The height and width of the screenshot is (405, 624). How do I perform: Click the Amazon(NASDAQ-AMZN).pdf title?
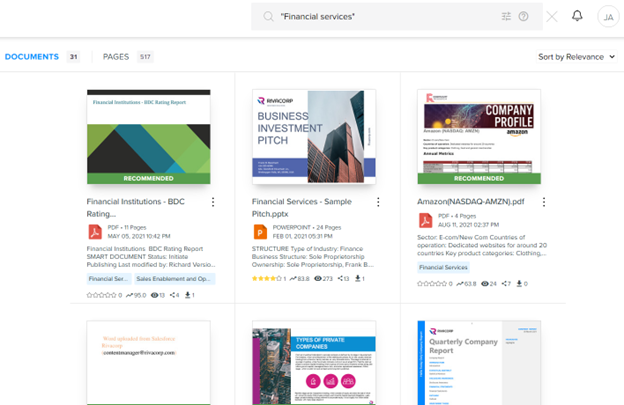pyautogui.click(x=471, y=202)
